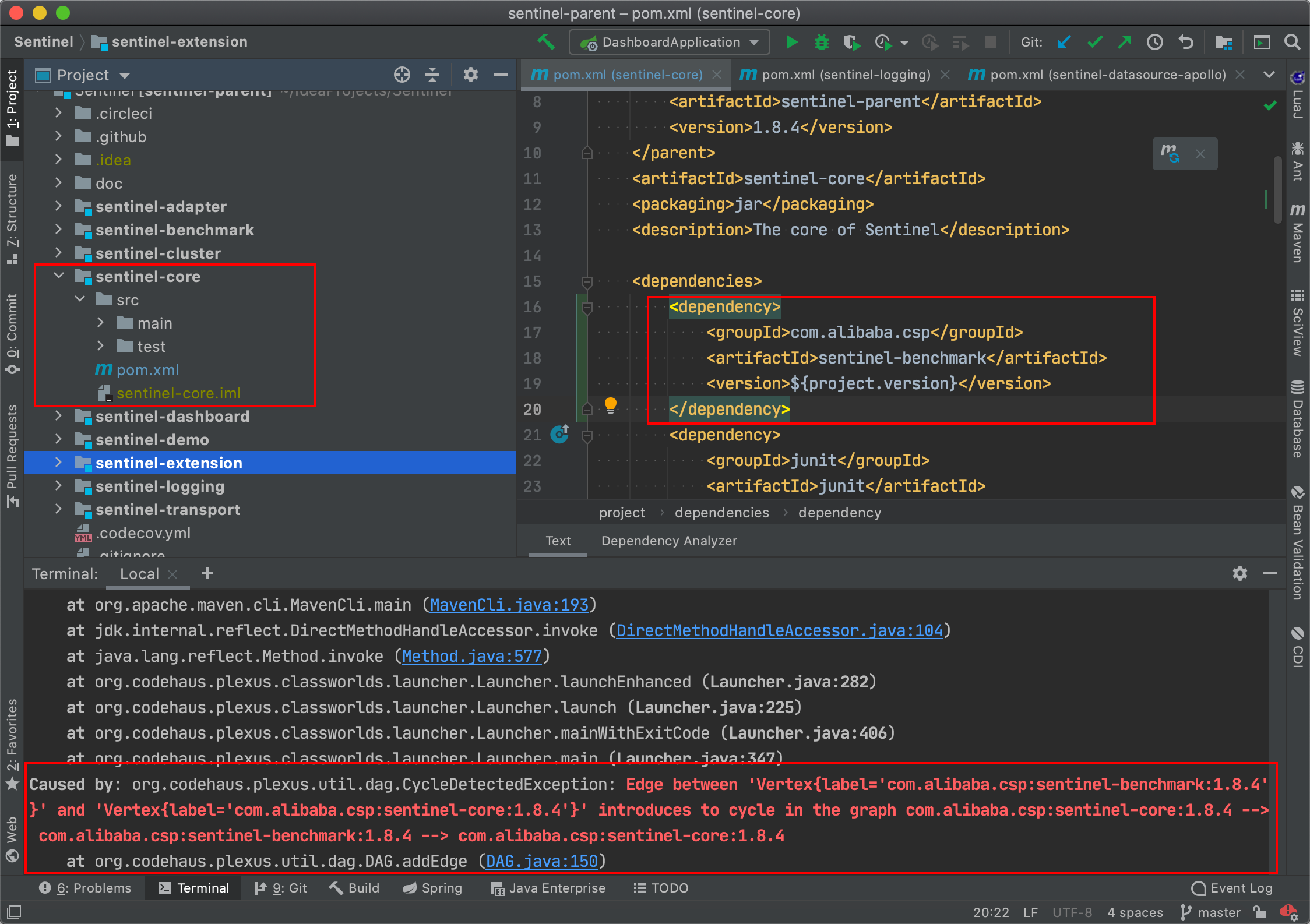Click the Search Everywhere magnifier icon
This screenshot has width=1310, height=924.
[x=1292, y=42]
